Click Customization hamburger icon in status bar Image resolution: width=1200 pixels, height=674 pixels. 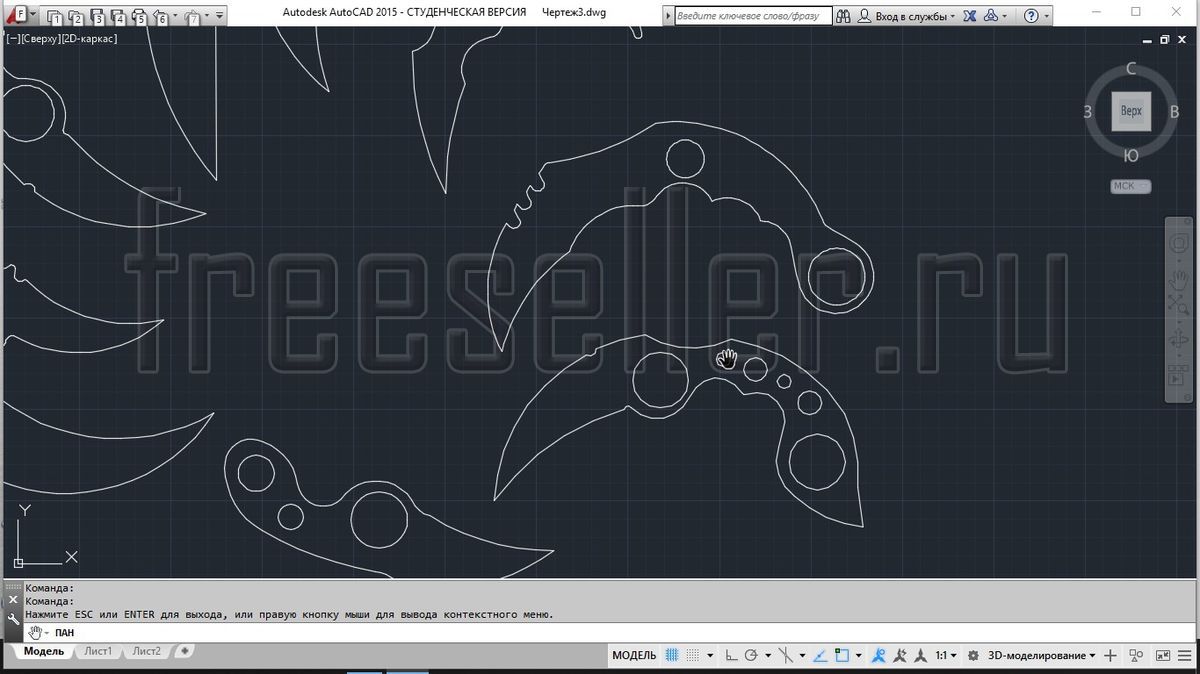[x=1188, y=656]
